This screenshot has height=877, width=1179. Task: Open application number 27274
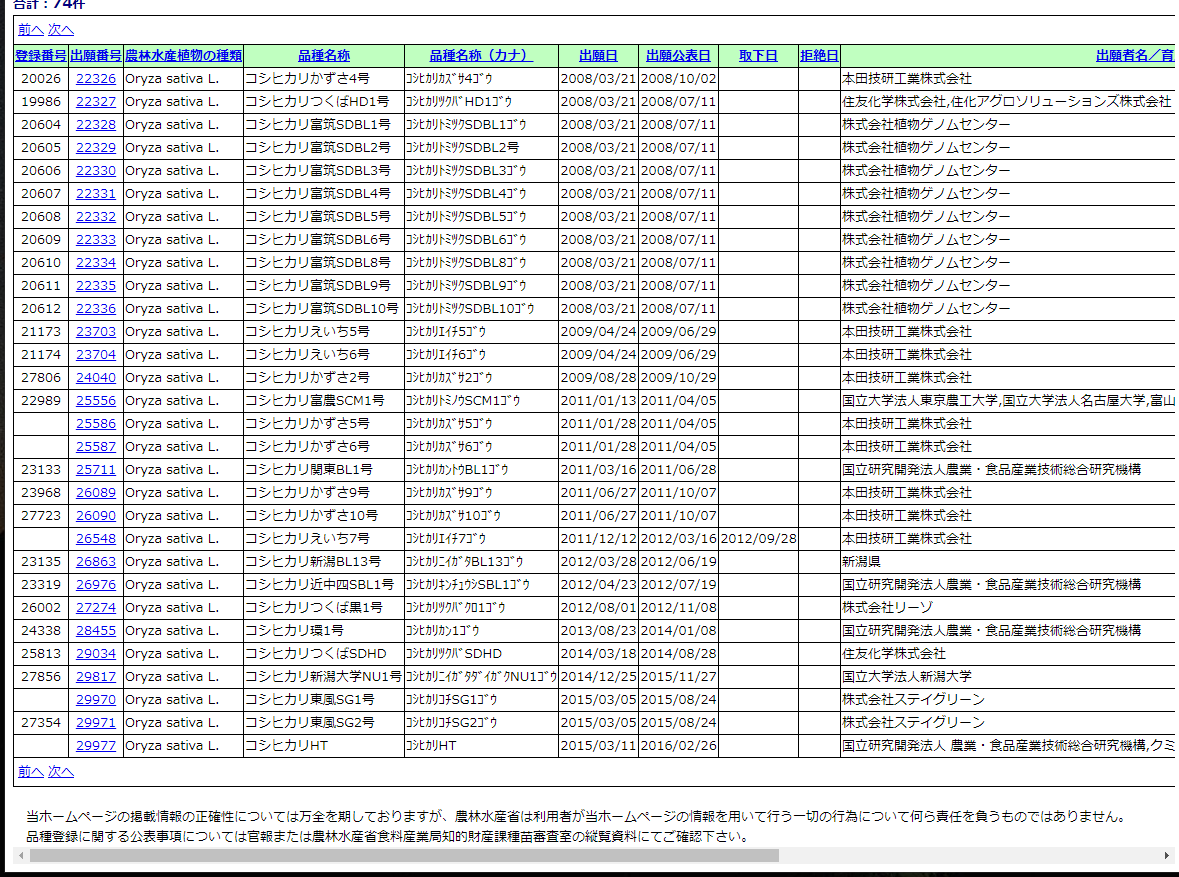point(95,608)
